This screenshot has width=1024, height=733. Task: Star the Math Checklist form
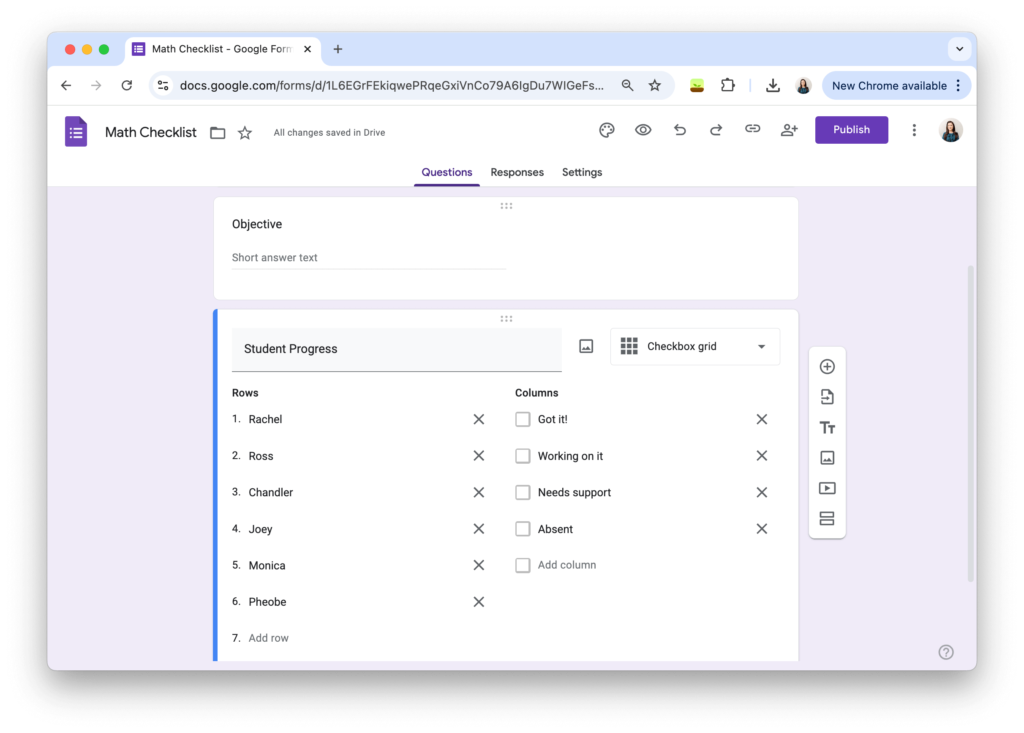pyautogui.click(x=245, y=131)
